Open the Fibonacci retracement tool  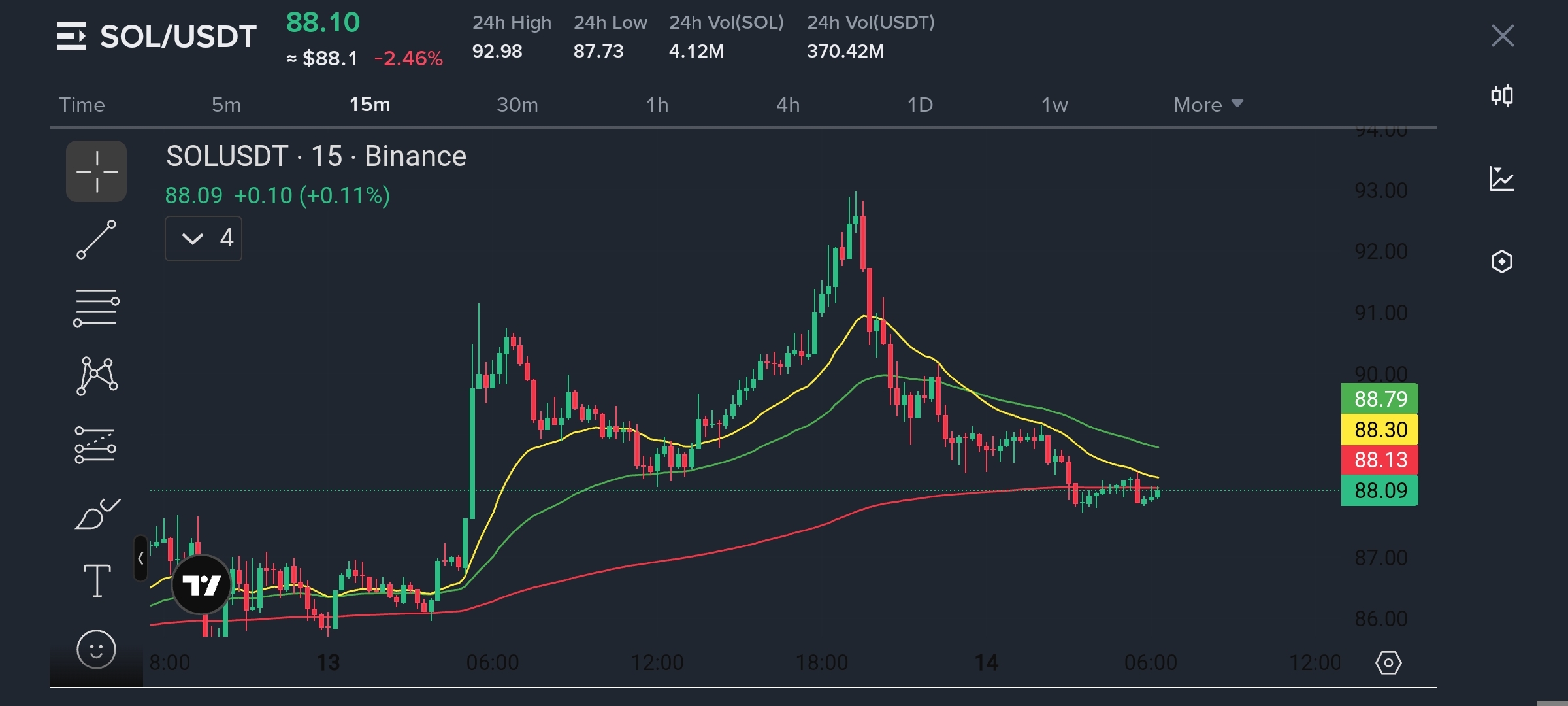(96, 307)
